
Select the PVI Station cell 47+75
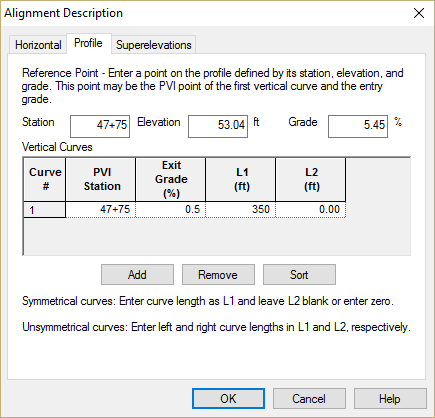[x=101, y=210]
